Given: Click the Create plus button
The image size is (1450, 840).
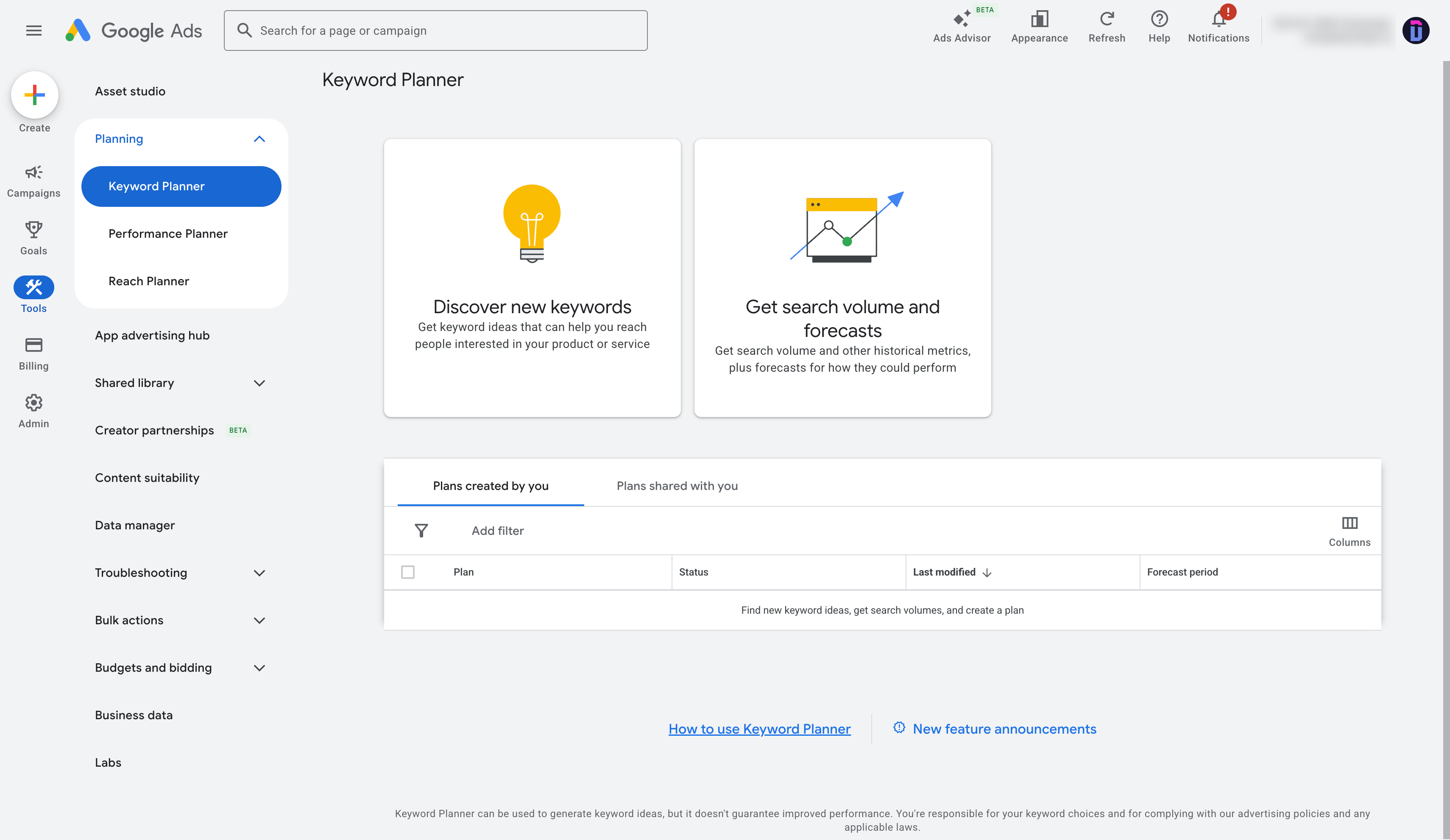Looking at the screenshot, I should [x=34, y=95].
